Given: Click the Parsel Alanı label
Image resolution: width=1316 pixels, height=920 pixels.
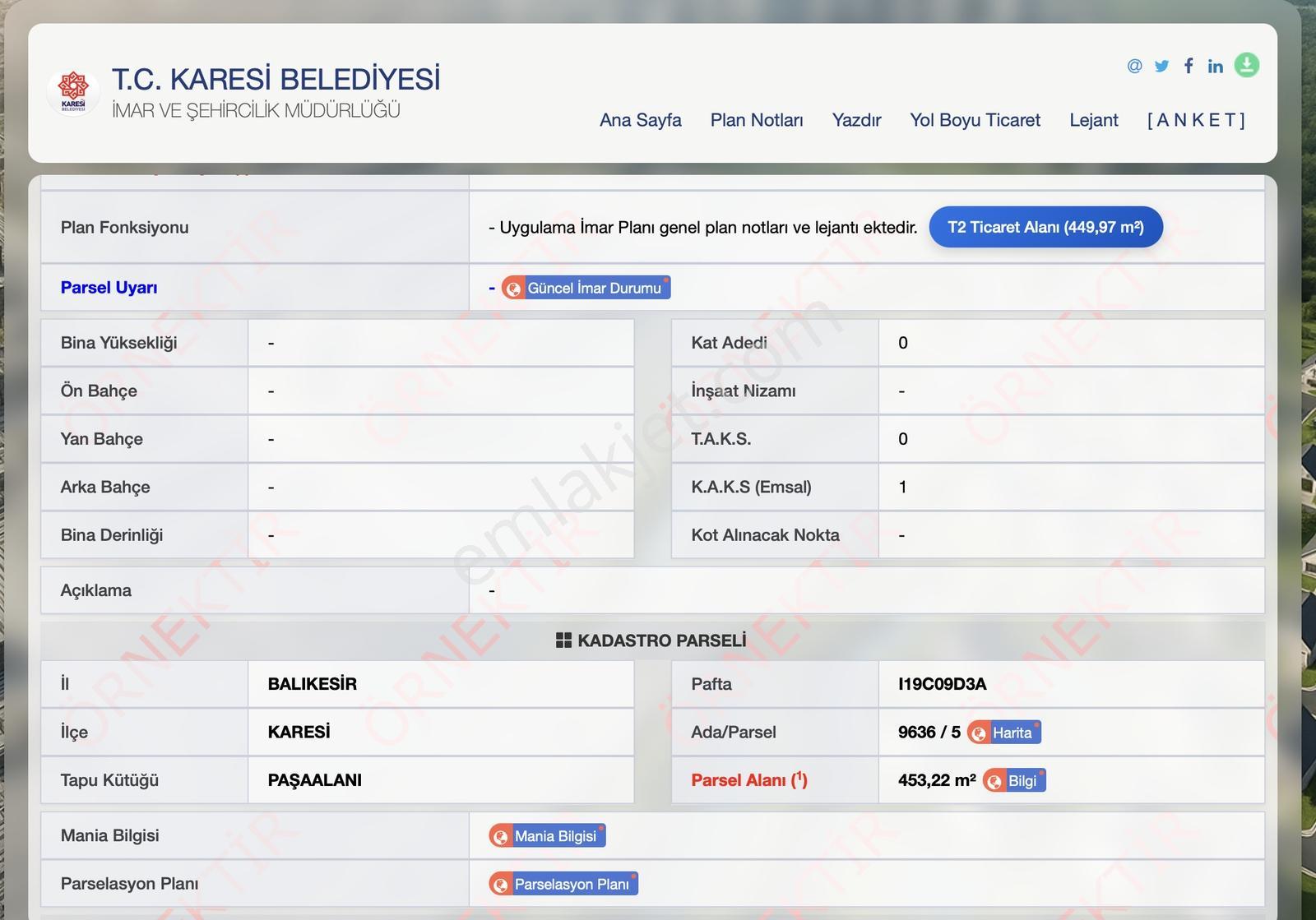Looking at the screenshot, I should [749, 780].
